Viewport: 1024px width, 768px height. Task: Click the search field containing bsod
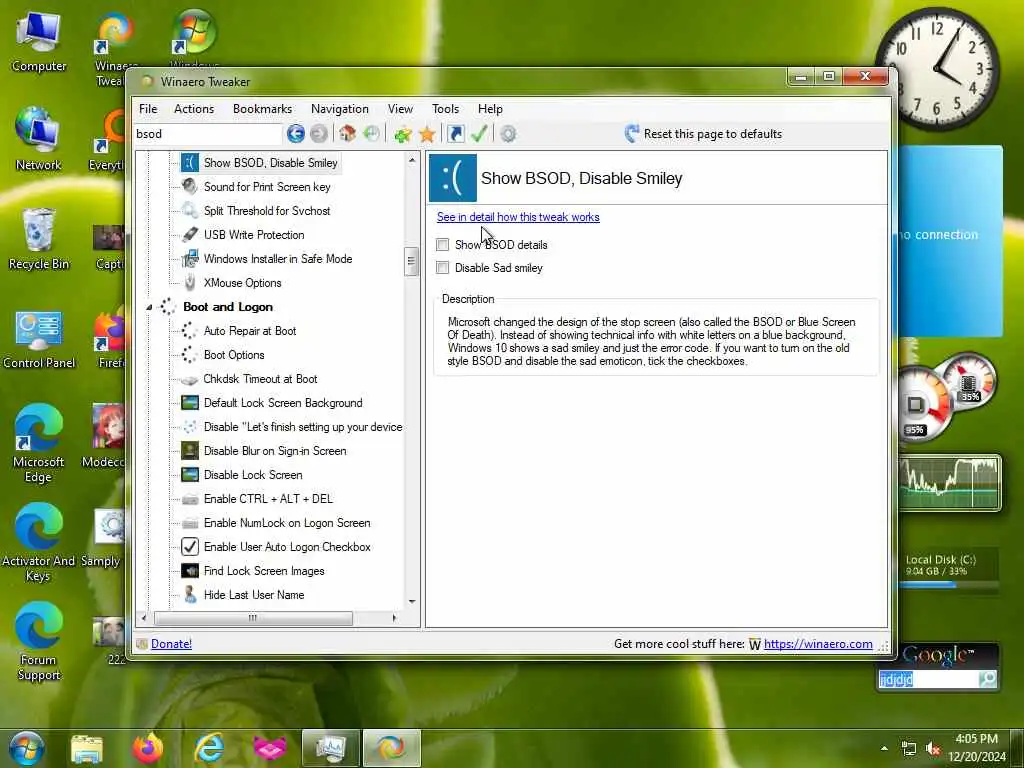(x=208, y=134)
